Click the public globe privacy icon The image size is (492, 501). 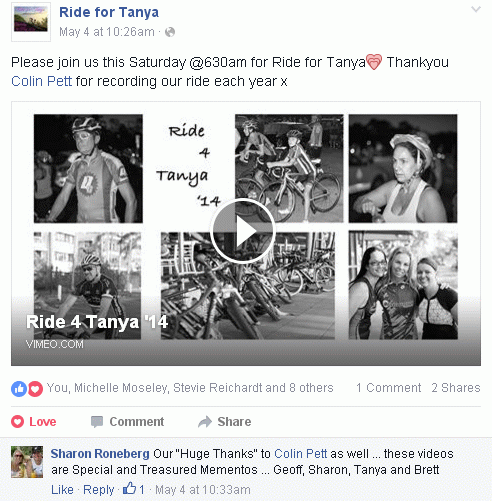(x=170, y=32)
